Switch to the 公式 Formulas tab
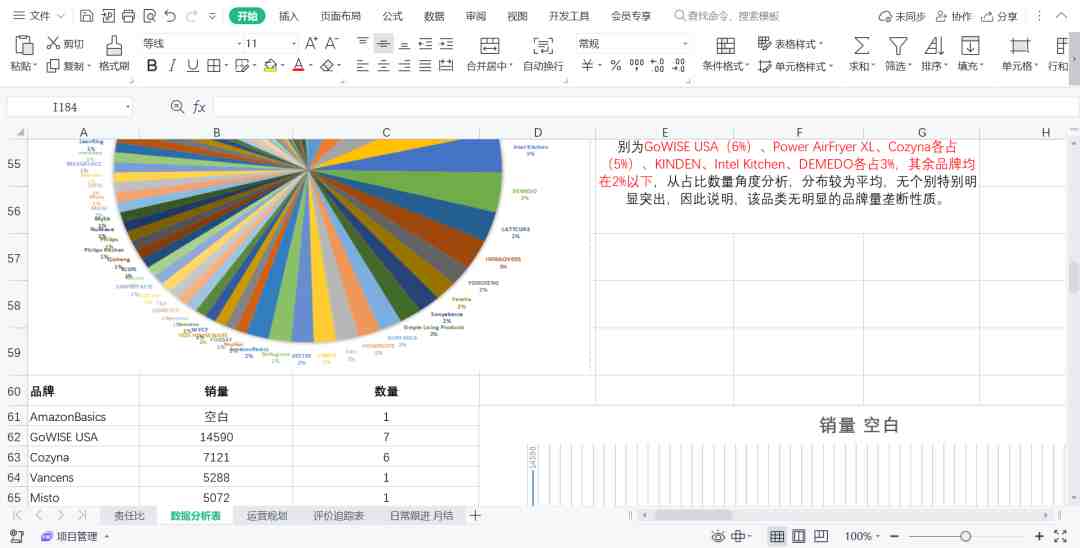Viewport: 1080px width, 548px height. click(393, 16)
